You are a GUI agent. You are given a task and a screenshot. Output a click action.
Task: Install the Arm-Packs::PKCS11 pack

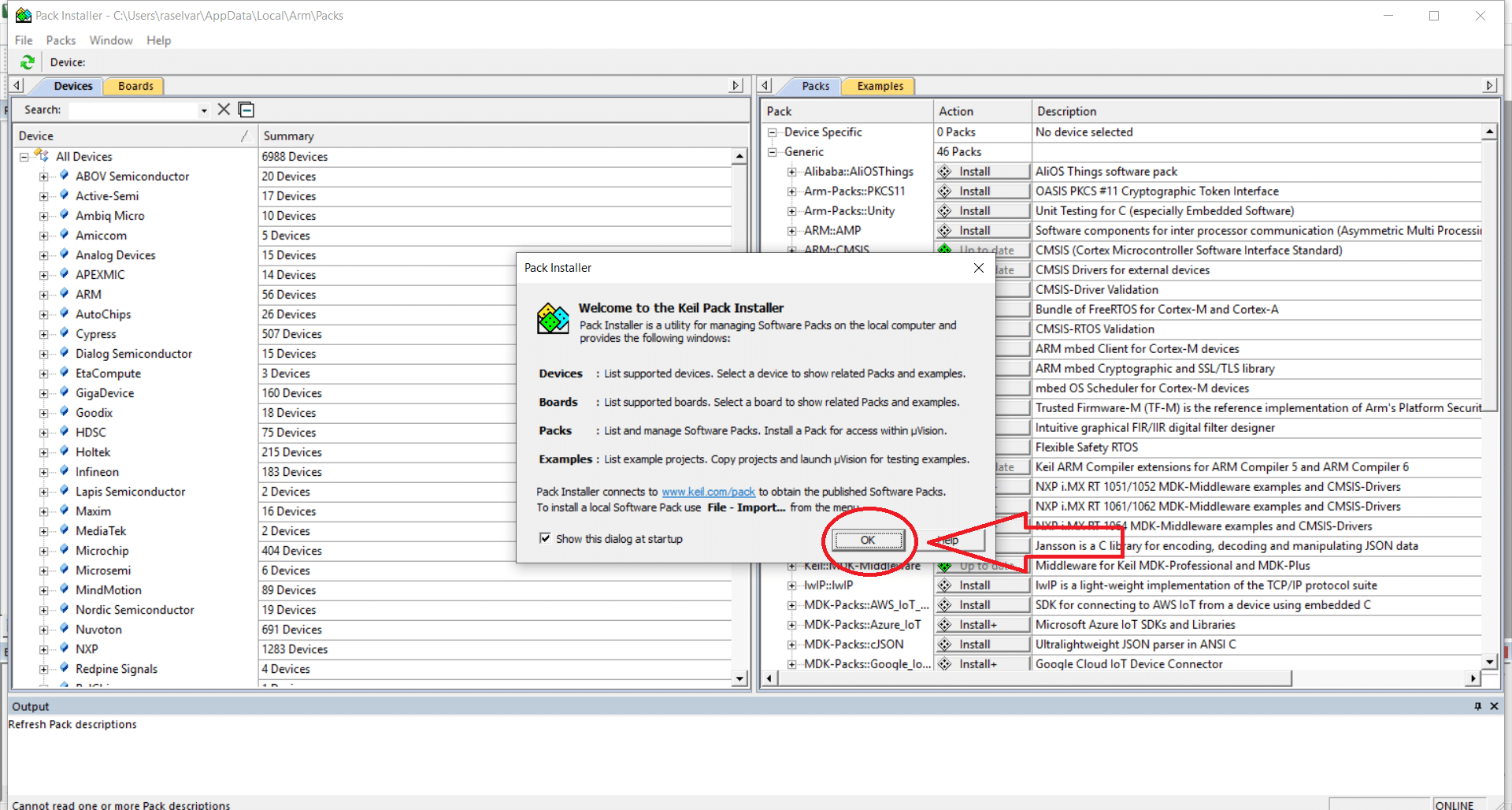coord(982,191)
